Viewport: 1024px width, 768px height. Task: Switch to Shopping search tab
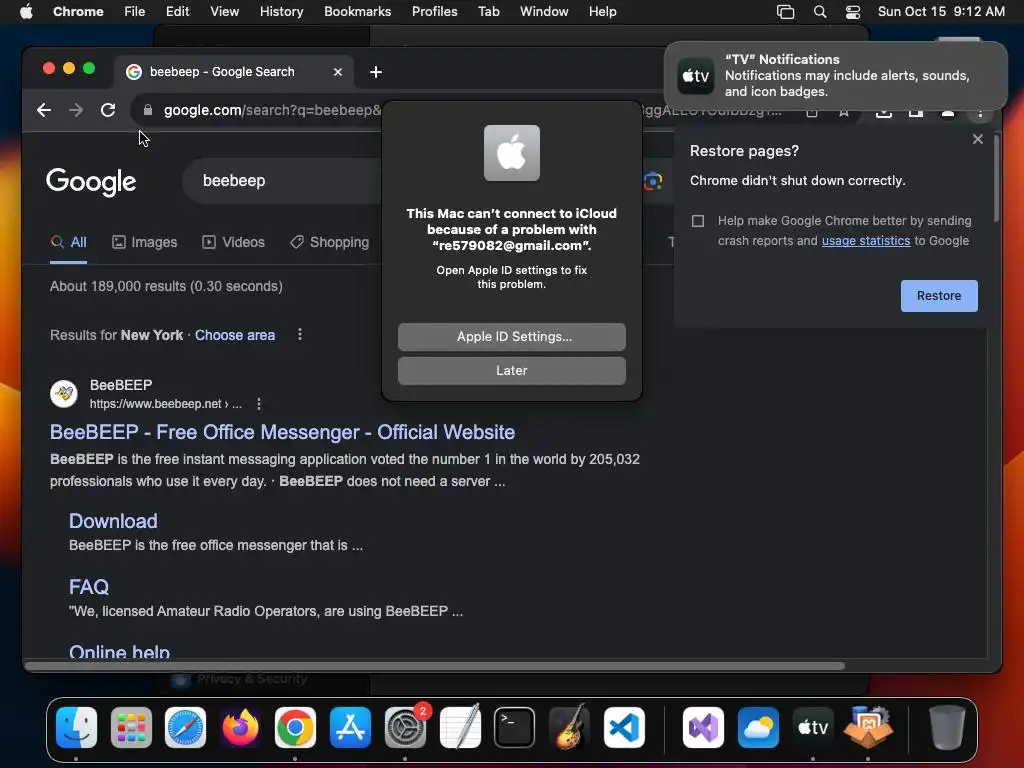click(330, 243)
